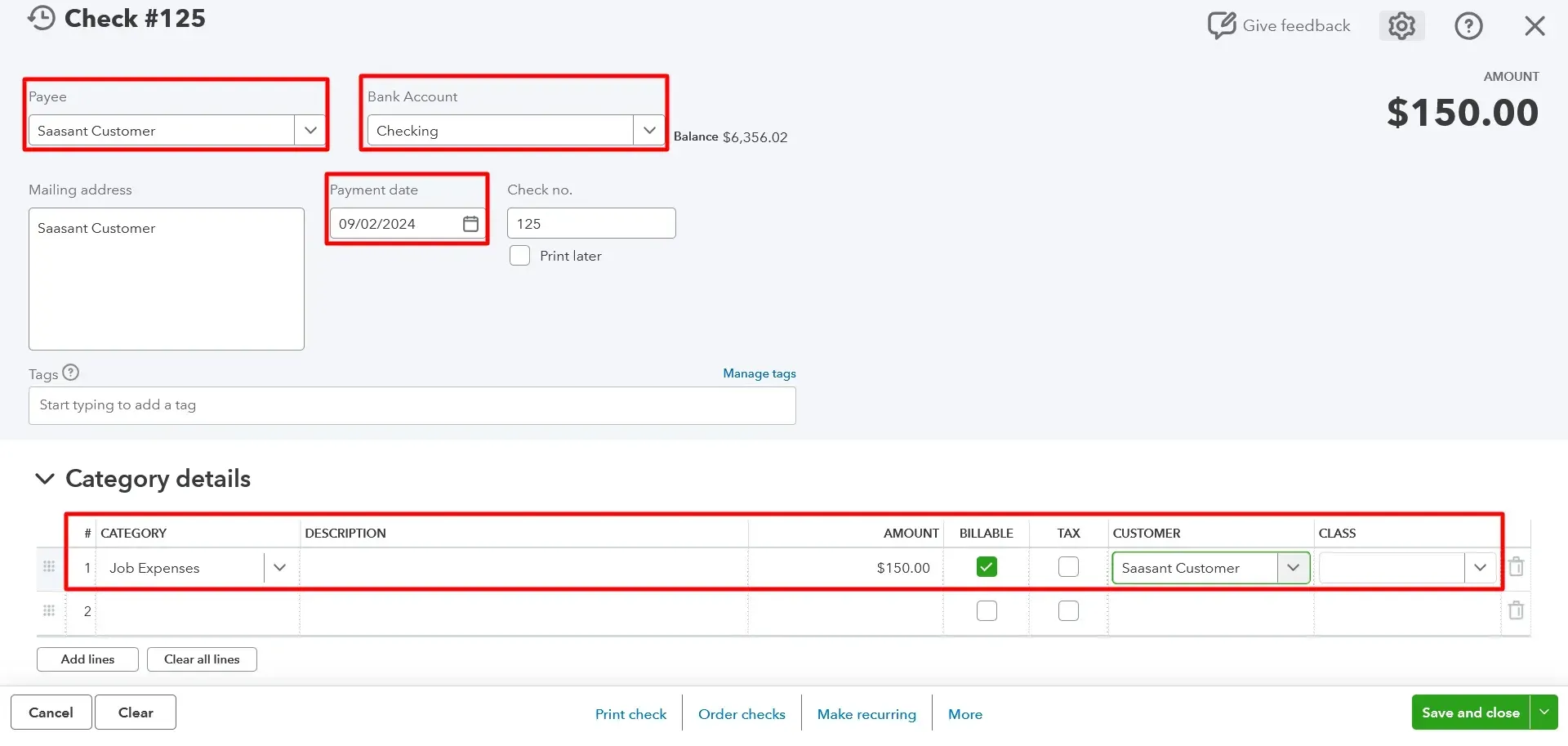Check Tax on Job Expenses line
This screenshot has width=1568, height=746.
coord(1068,567)
